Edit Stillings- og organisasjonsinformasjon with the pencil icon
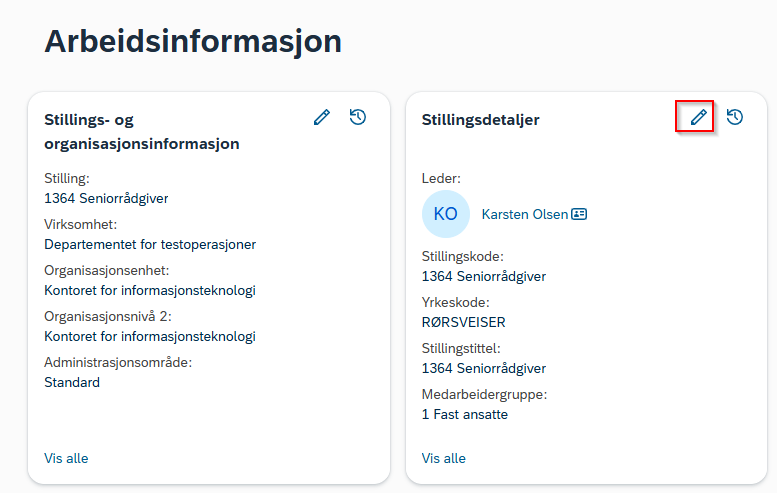Image resolution: width=777 pixels, height=493 pixels. tap(322, 117)
